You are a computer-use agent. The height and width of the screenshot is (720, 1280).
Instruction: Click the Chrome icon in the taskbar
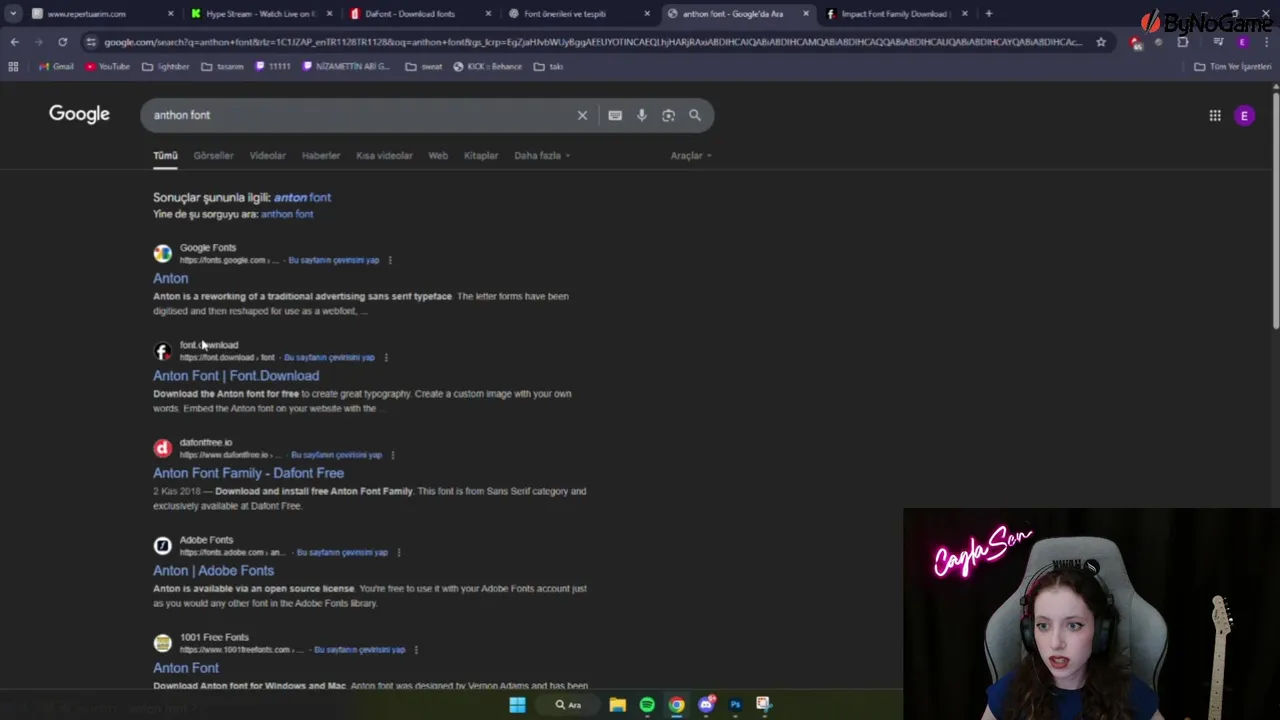[x=677, y=705]
